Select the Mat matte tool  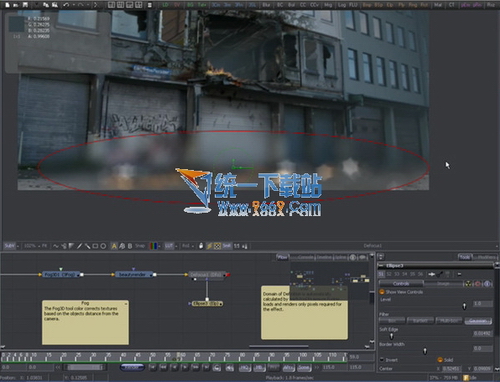[x=438, y=5]
